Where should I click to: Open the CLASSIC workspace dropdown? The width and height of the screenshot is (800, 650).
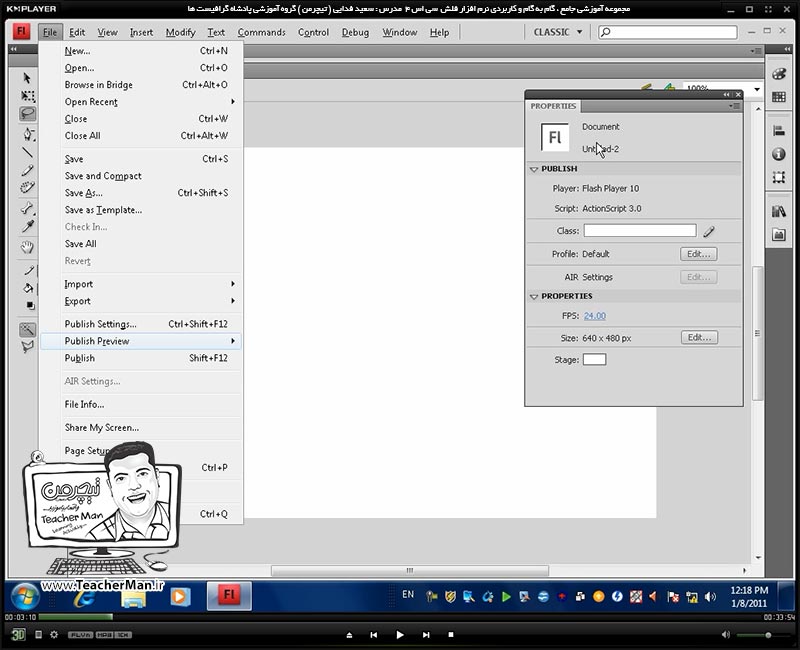coord(558,32)
